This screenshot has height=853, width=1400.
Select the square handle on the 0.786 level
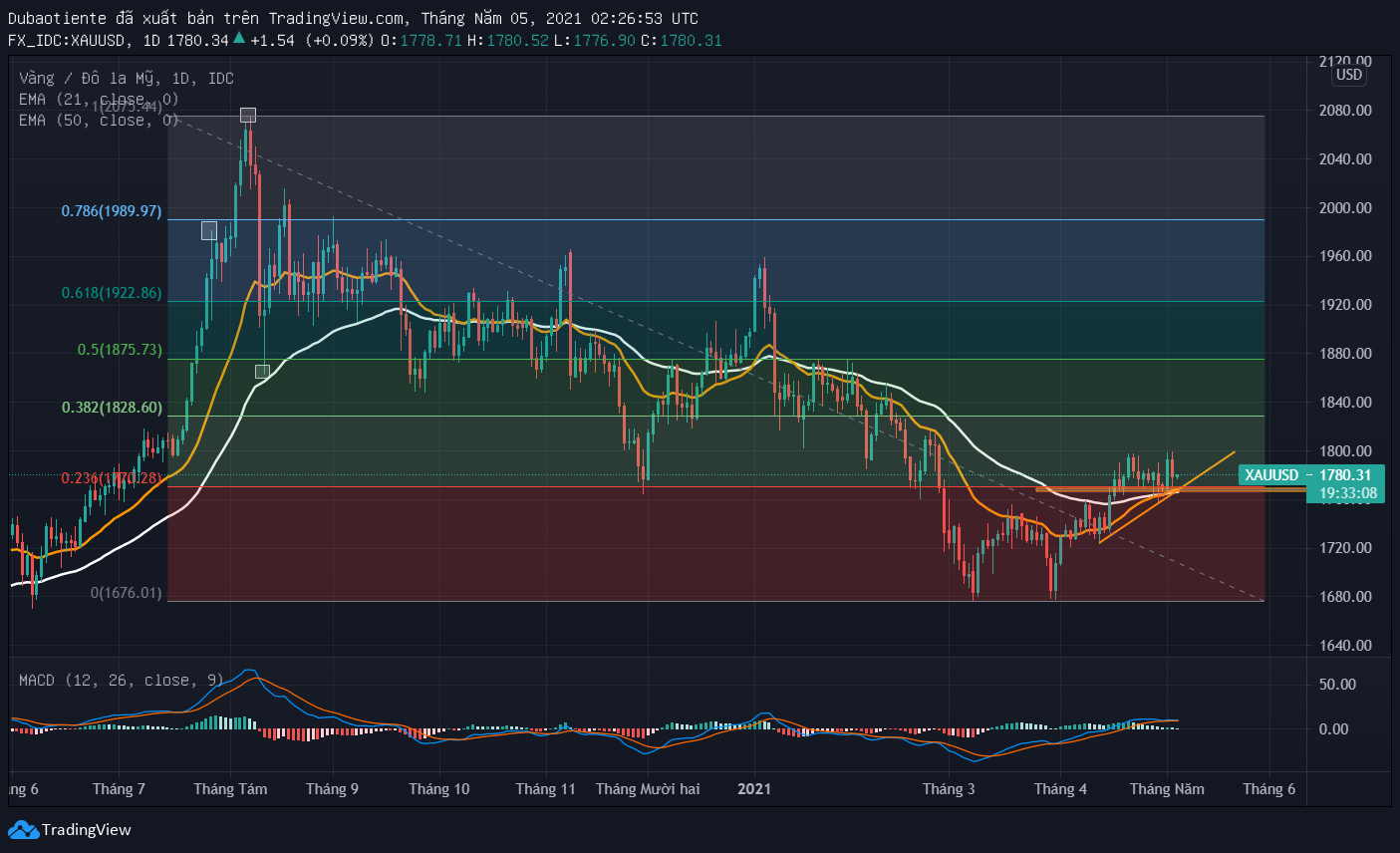pyautogui.click(x=208, y=231)
